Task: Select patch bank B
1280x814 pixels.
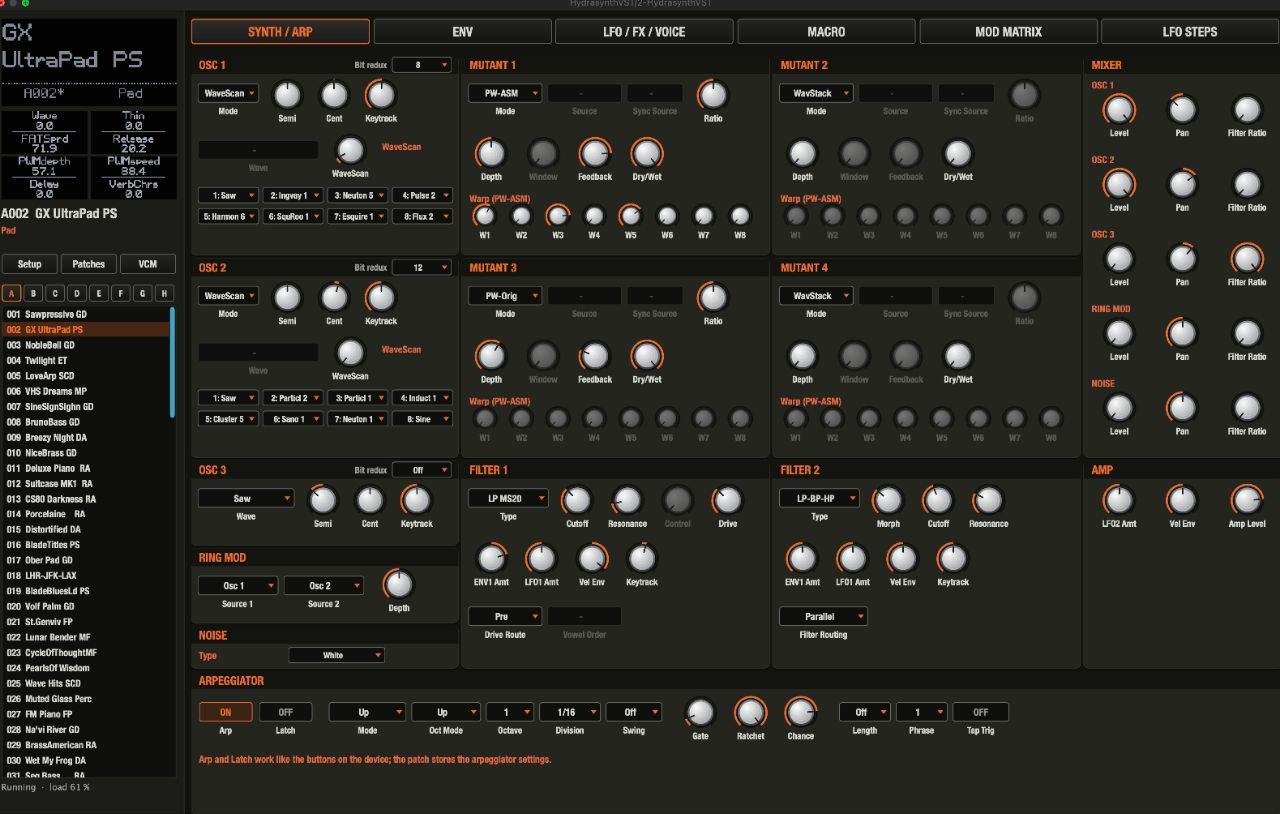Action: tap(35, 293)
